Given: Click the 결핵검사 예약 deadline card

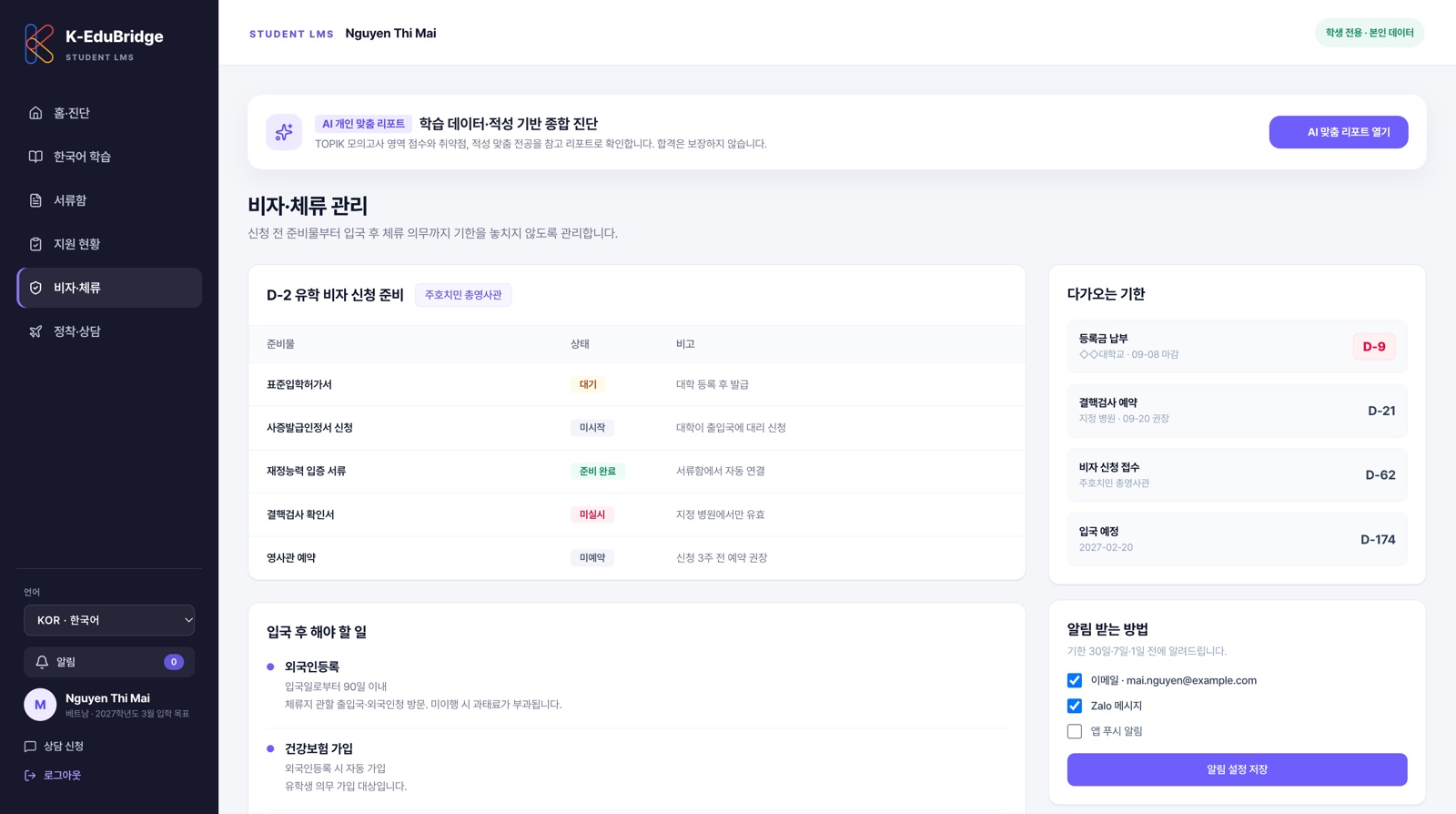Looking at the screenshot, I should click(x=1237, y=411).
